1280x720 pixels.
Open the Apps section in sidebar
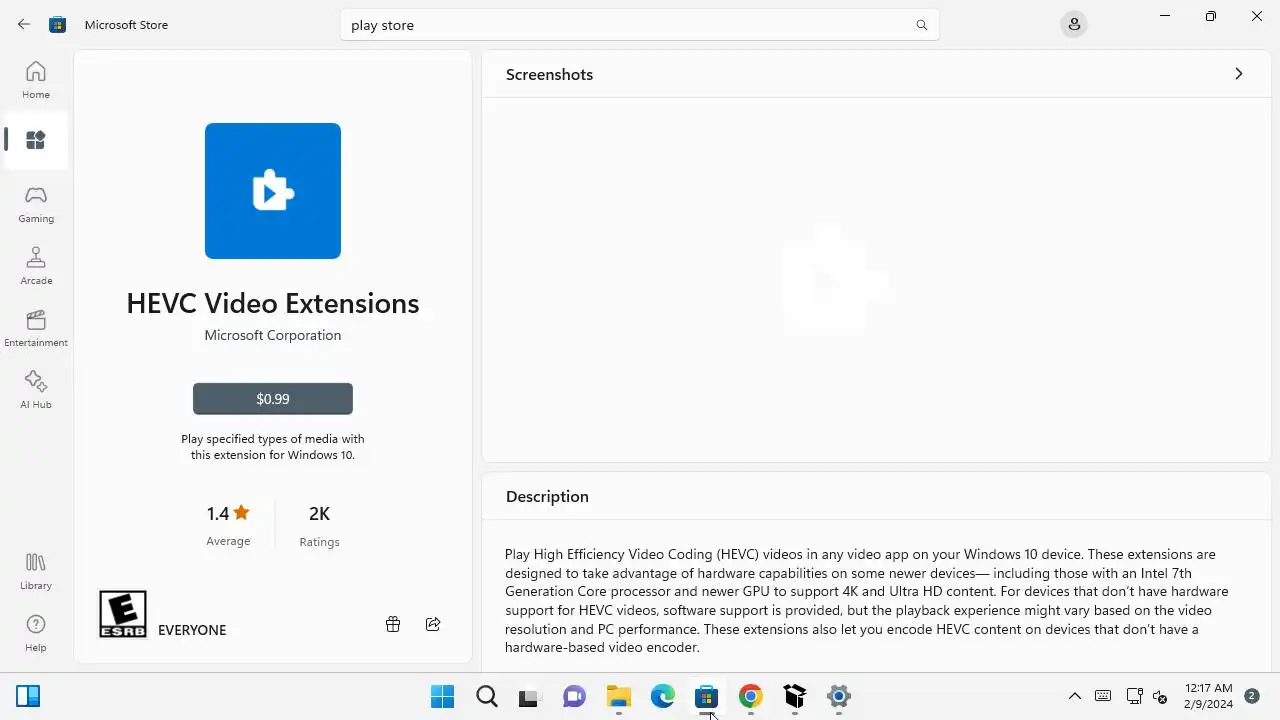coord(36,140)
